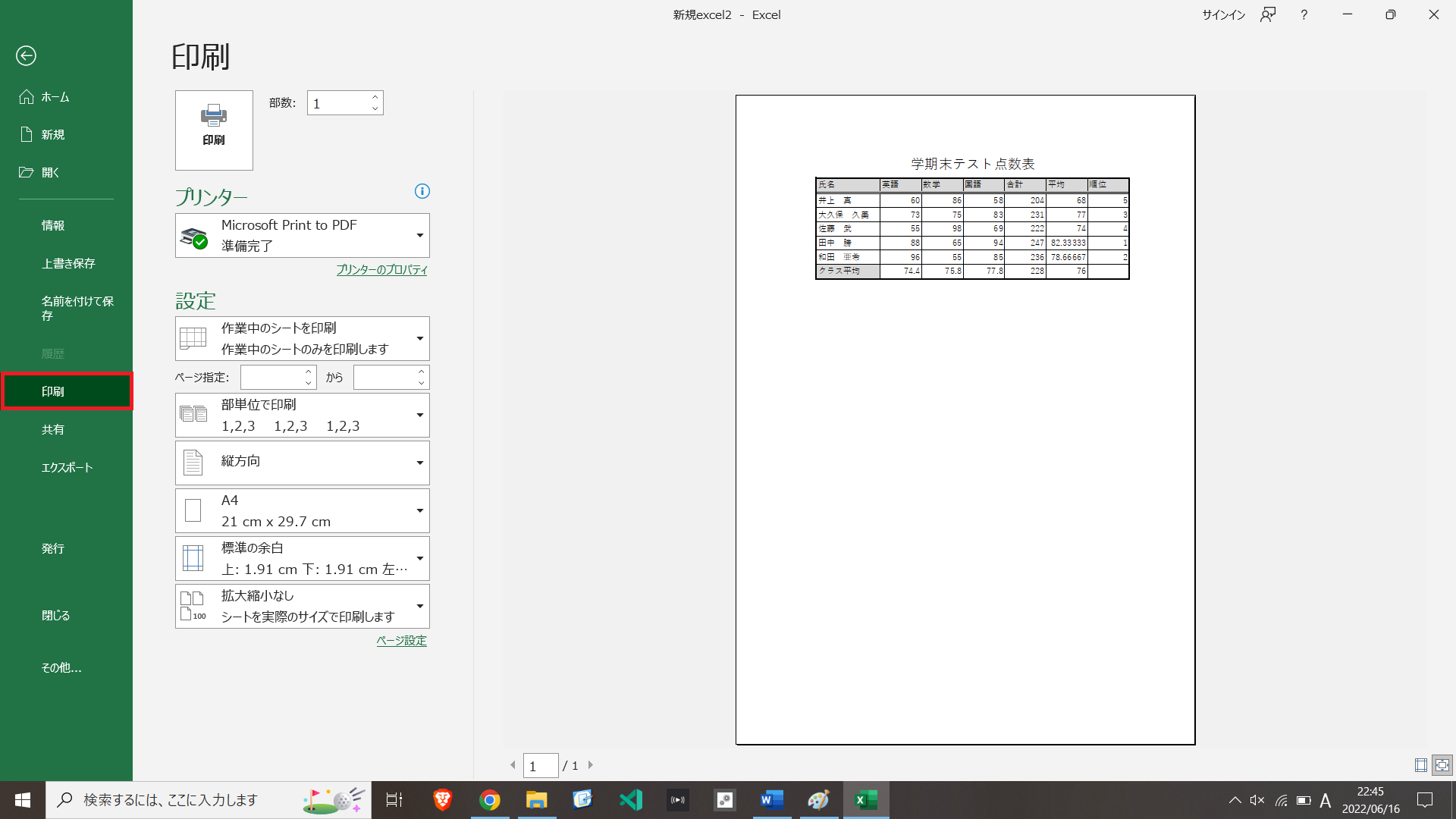Click the ページ設定 link

401,641
